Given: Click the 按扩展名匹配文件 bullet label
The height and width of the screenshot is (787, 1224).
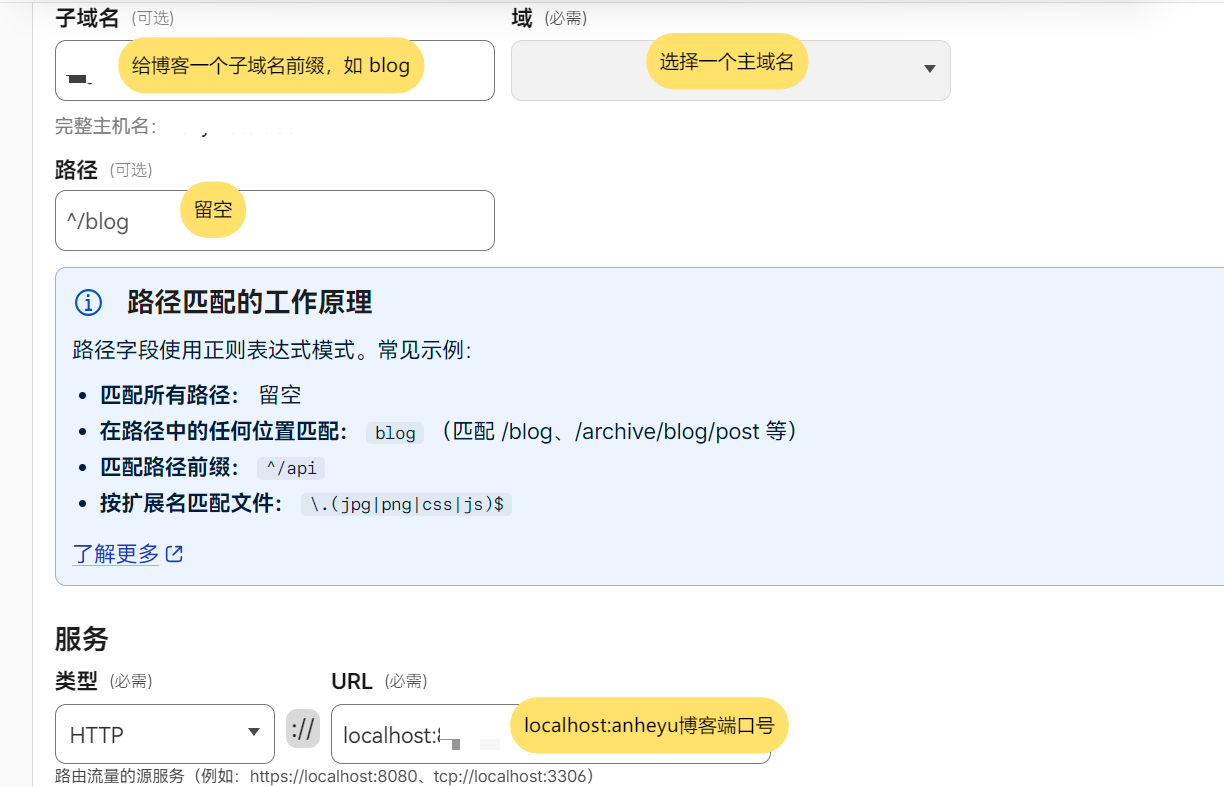Looking at the screenshot, I should [x=191, y=504].
